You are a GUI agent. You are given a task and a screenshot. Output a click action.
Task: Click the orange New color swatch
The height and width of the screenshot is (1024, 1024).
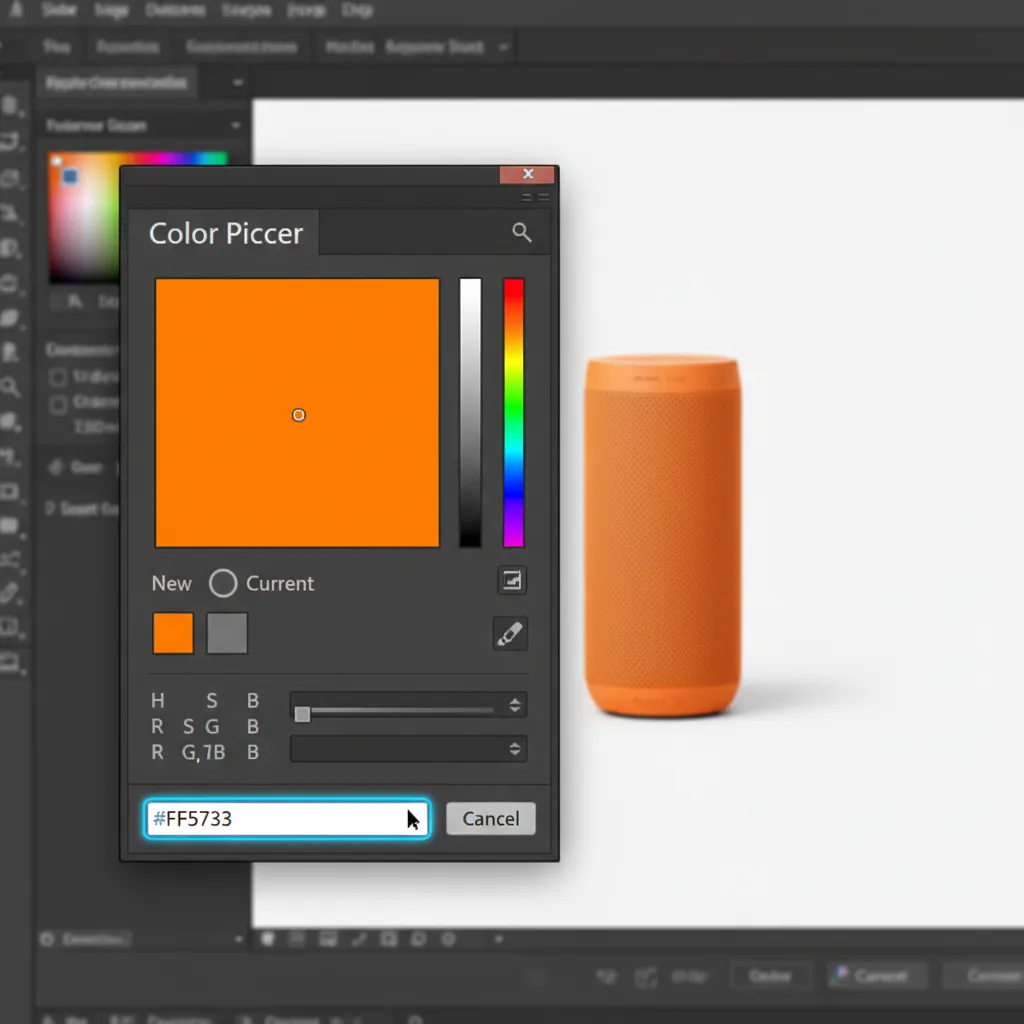[173, 633]
